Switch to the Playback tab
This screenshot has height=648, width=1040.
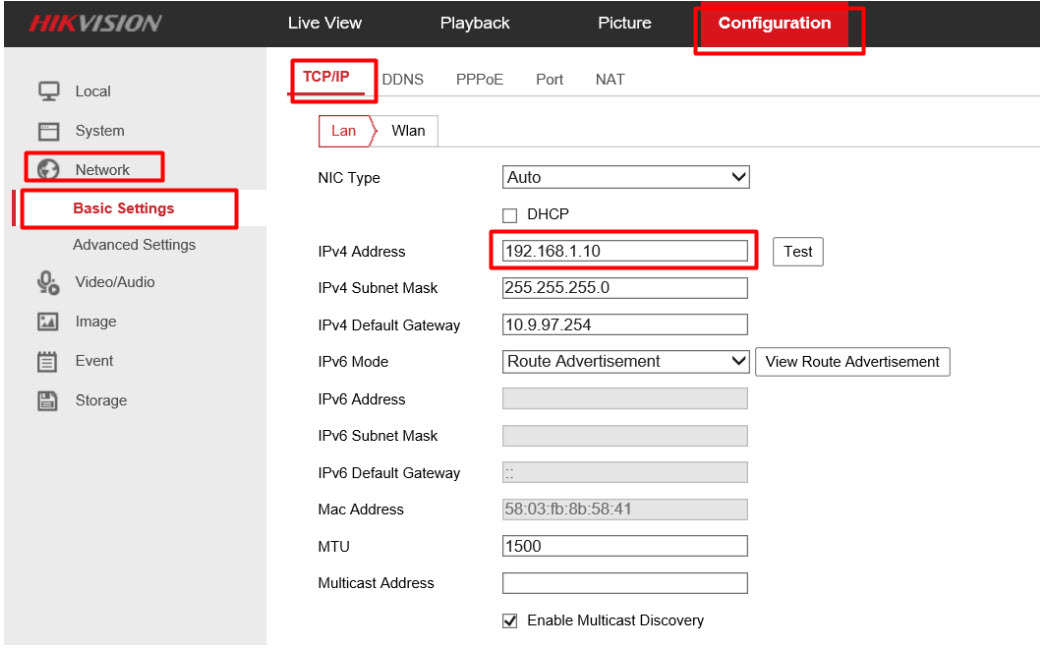click(x=474, y=23)
